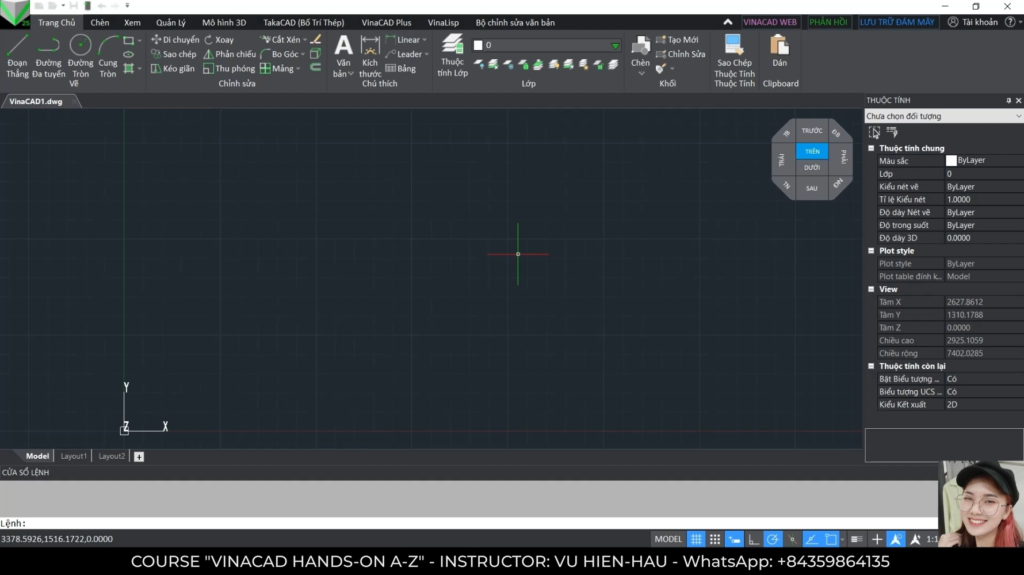The width and height of the screenshot is (1024, 575).
Task: Click the VINACAD WEB button
Action: [770, 22]
